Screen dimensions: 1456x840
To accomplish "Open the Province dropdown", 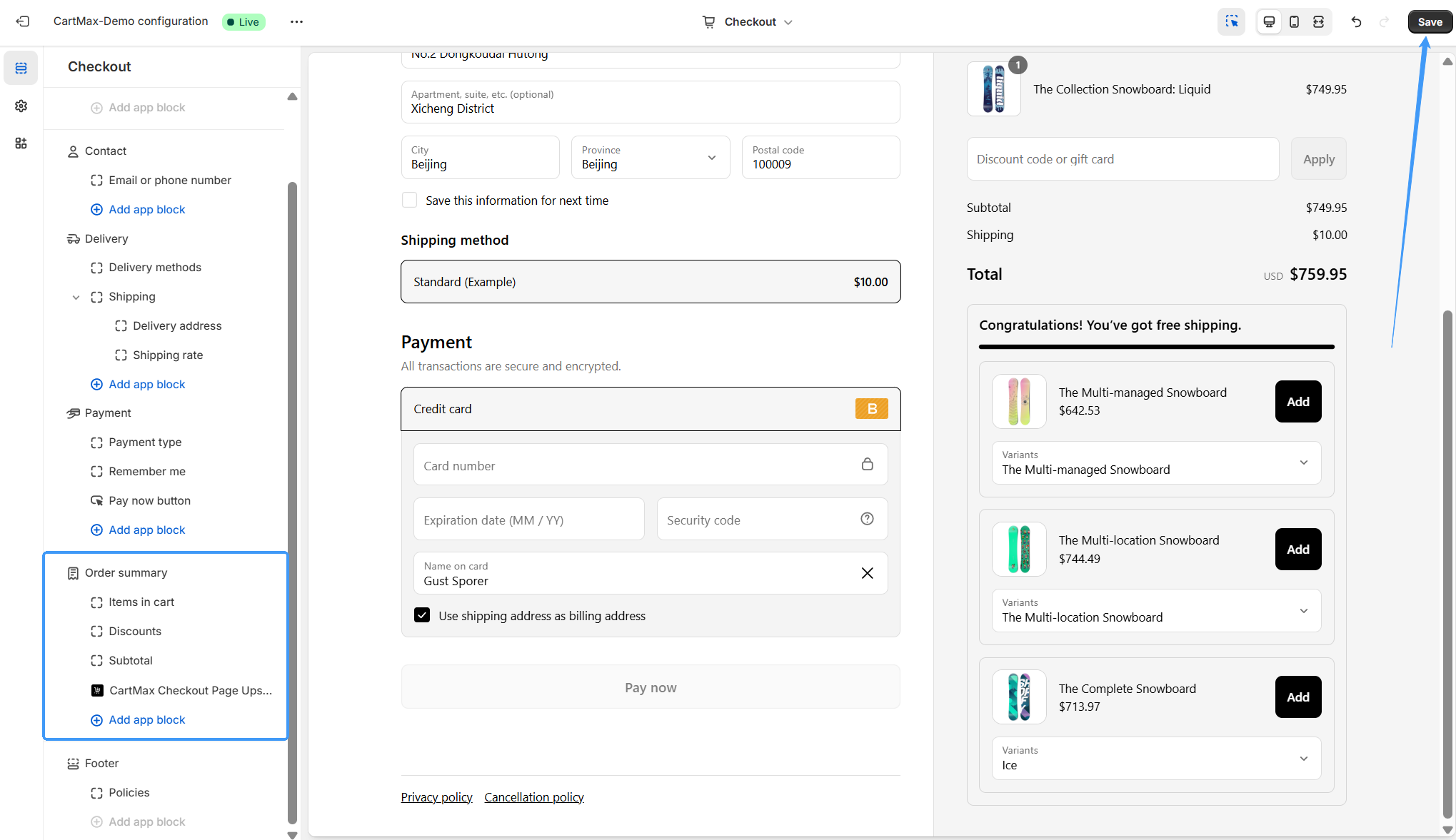I will click(x=650, y=158).
